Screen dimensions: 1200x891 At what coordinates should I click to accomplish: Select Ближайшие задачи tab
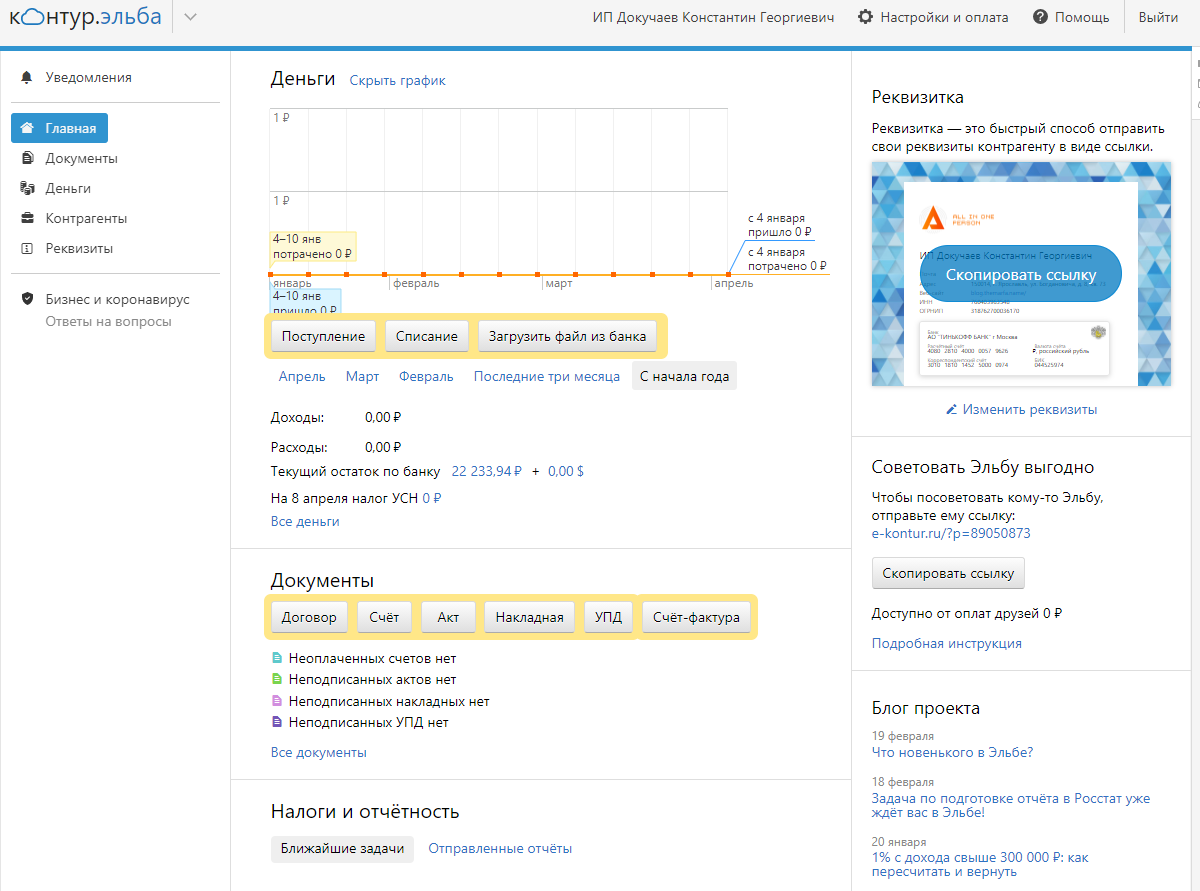click(342, 848)
